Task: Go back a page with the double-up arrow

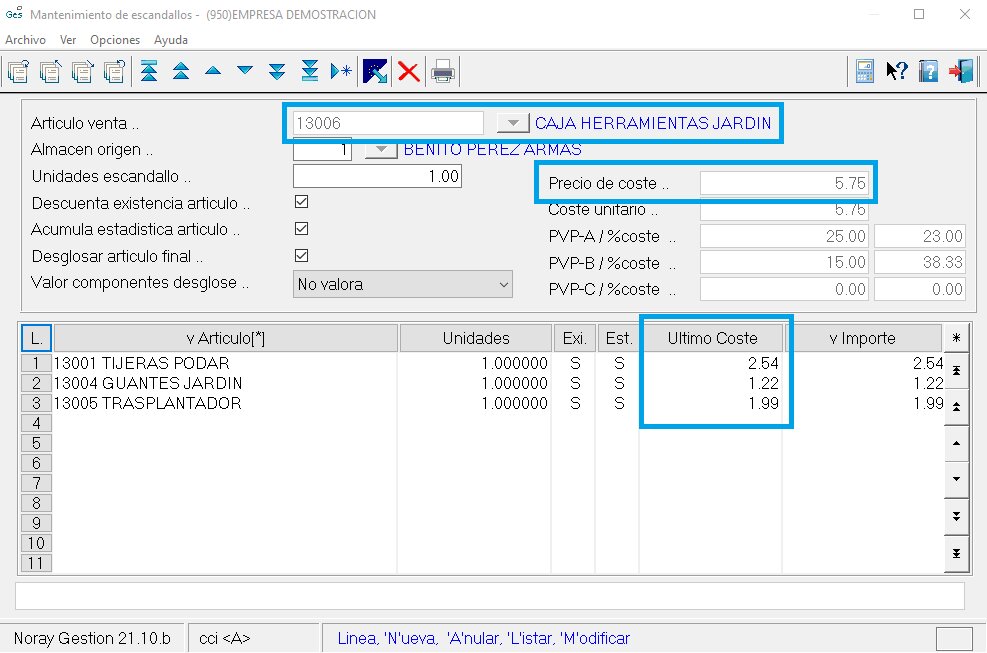Action: click(181, 71)
